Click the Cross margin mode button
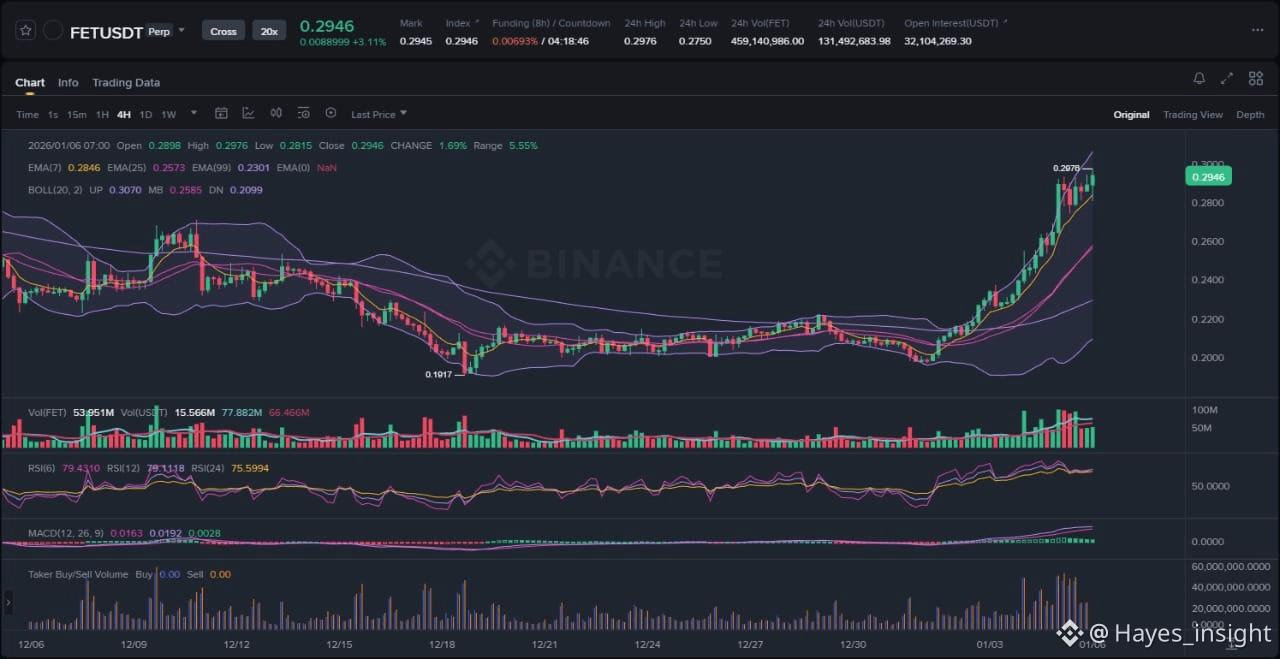 (223, 31)
